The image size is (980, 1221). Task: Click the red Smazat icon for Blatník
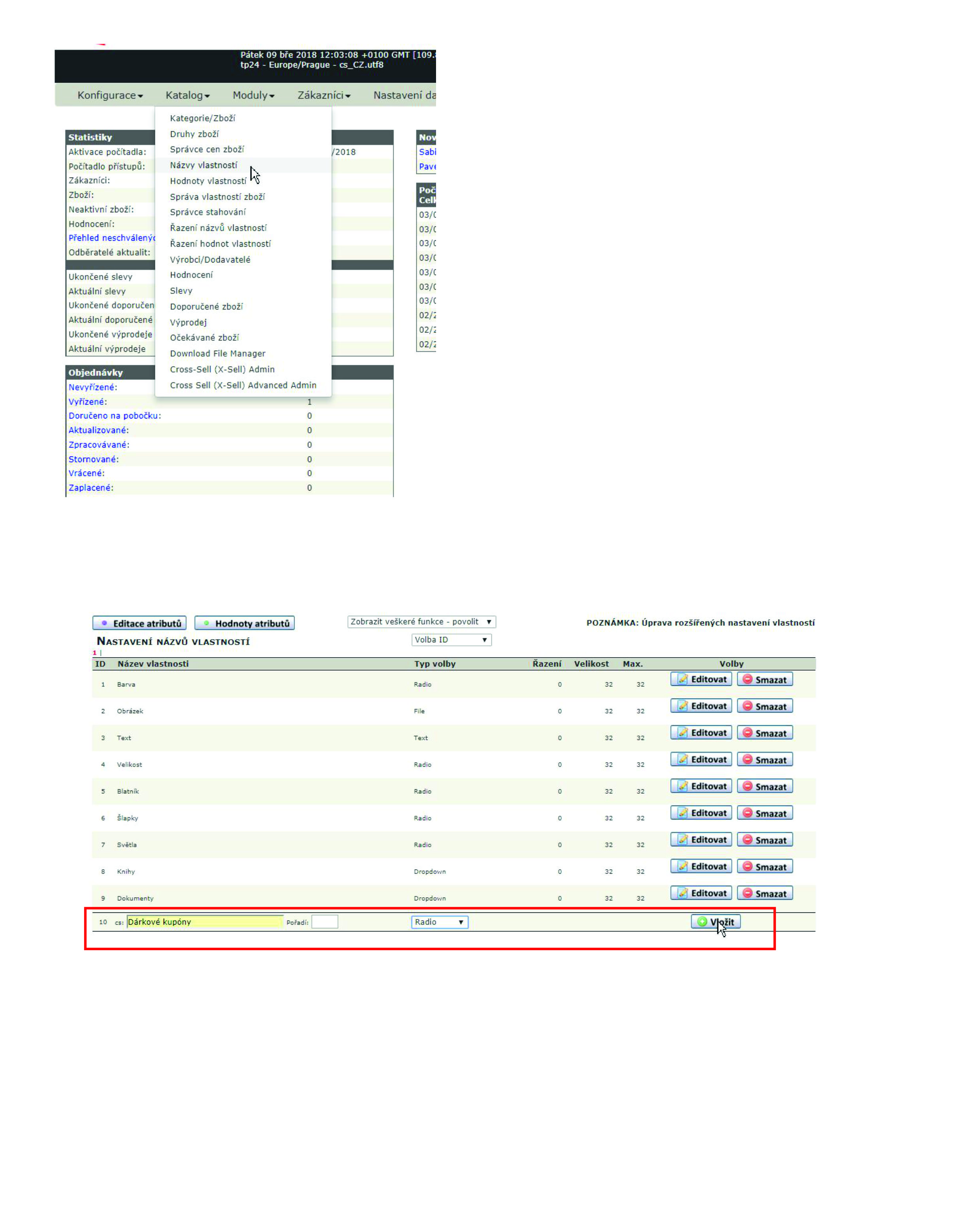coord(748,786)
